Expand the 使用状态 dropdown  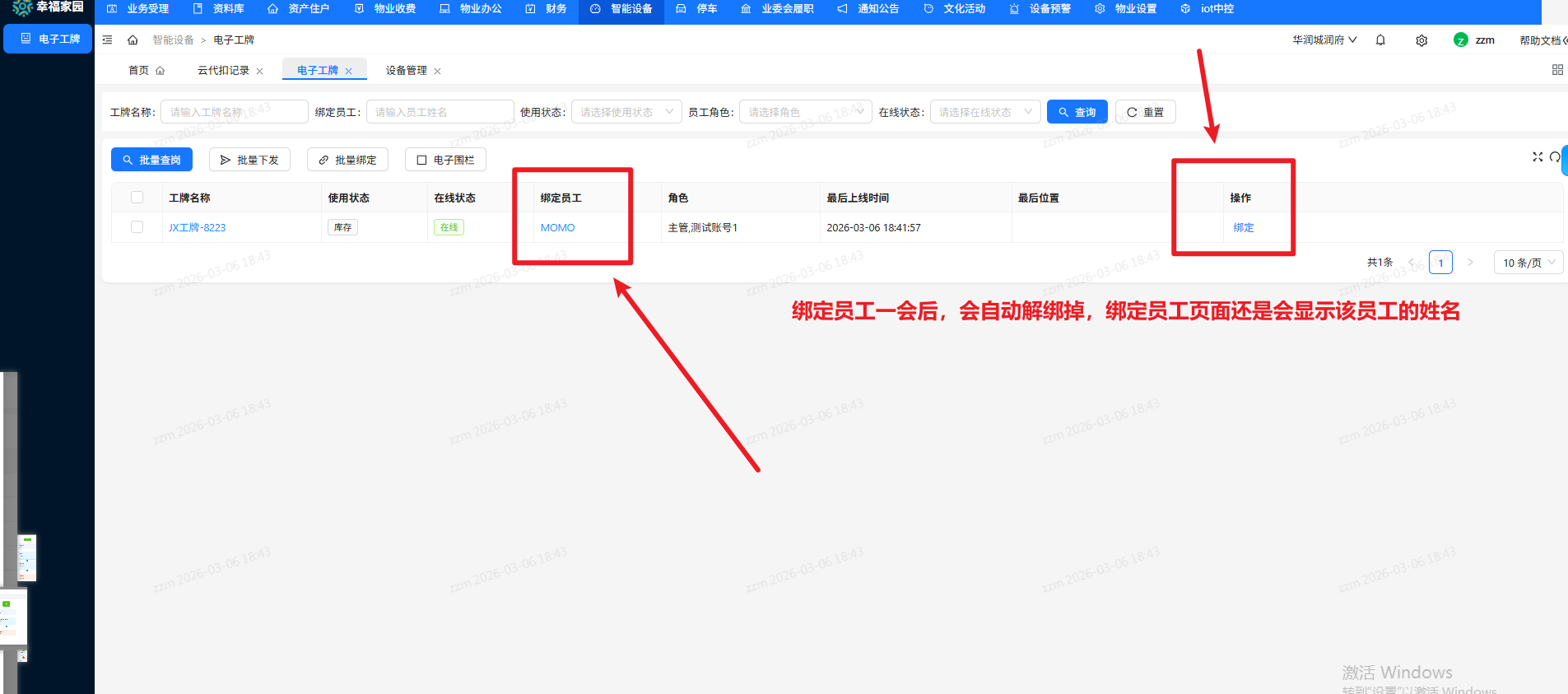click(x=626, y=112)
